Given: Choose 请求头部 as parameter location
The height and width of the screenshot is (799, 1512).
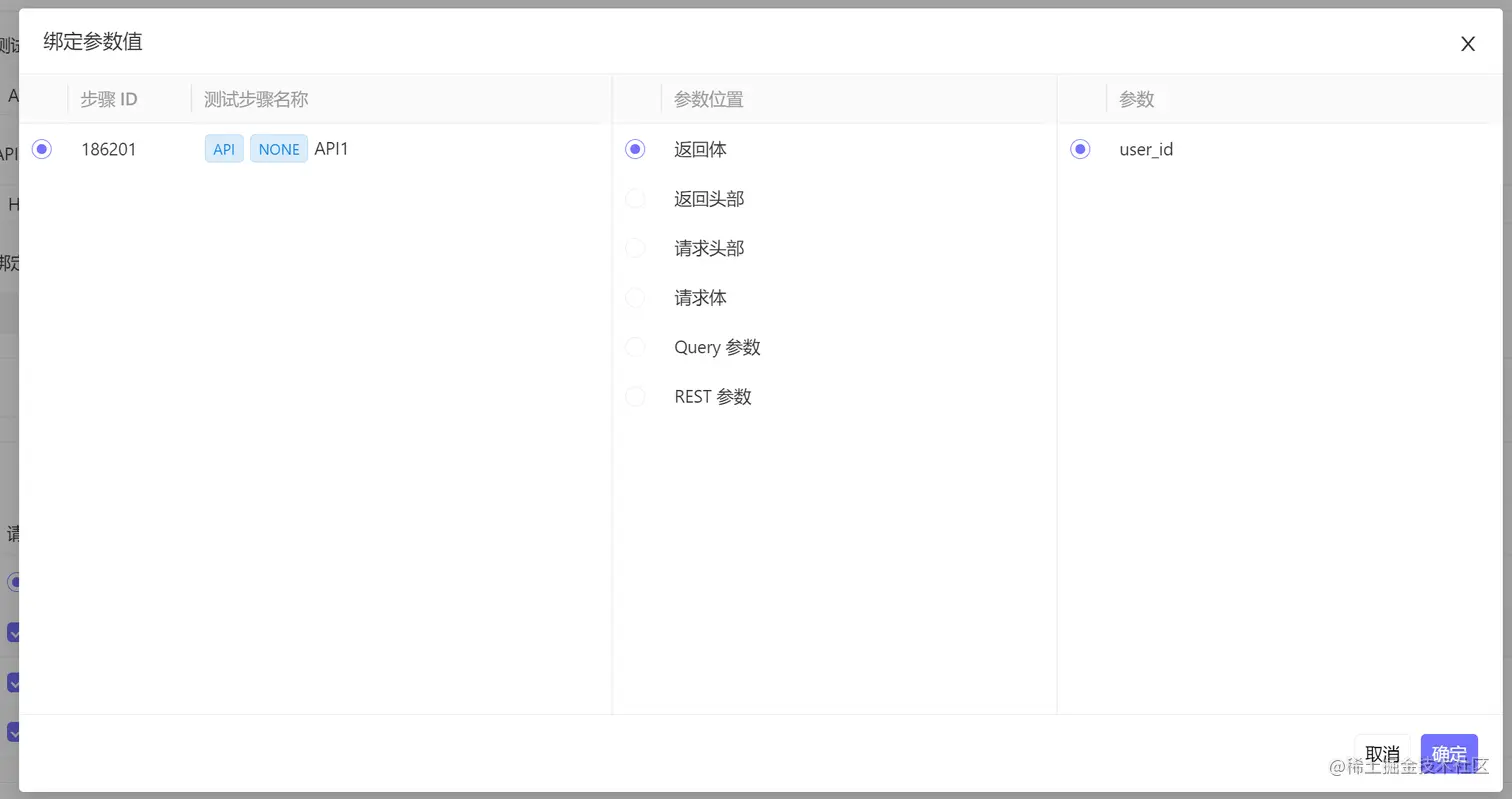Looking at the screenshot, I should click(x=635, y=248).
